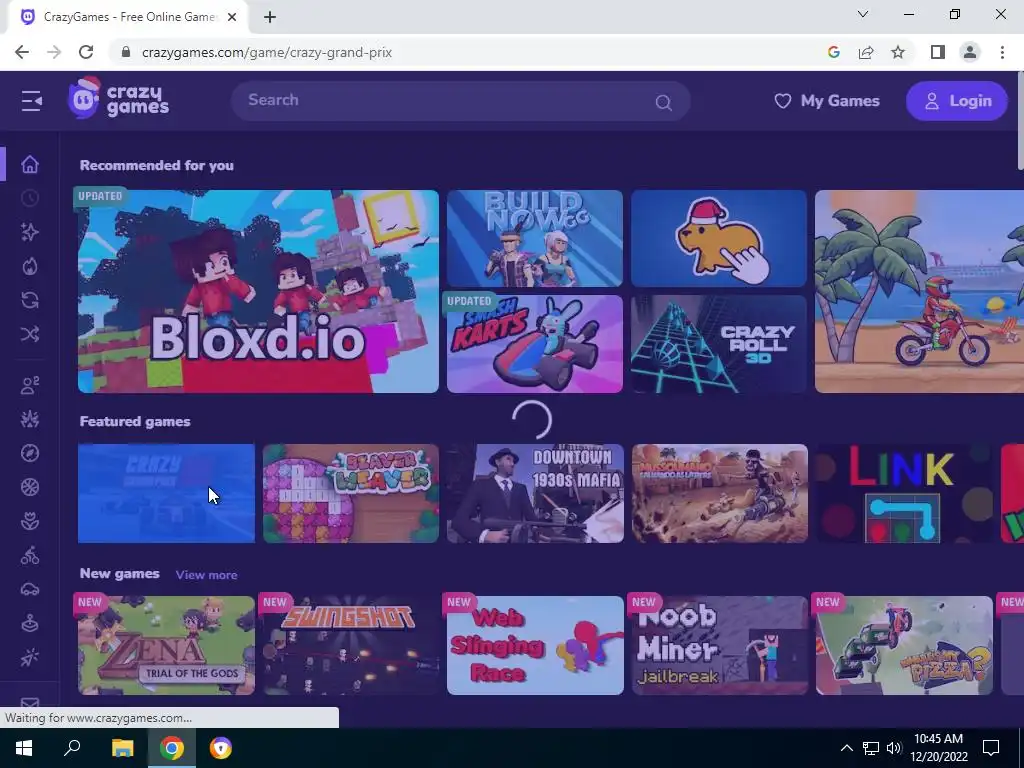Click the volume speaker tray icon
Viewport: 1024px width, 768px height.
[x=893, y=748]
